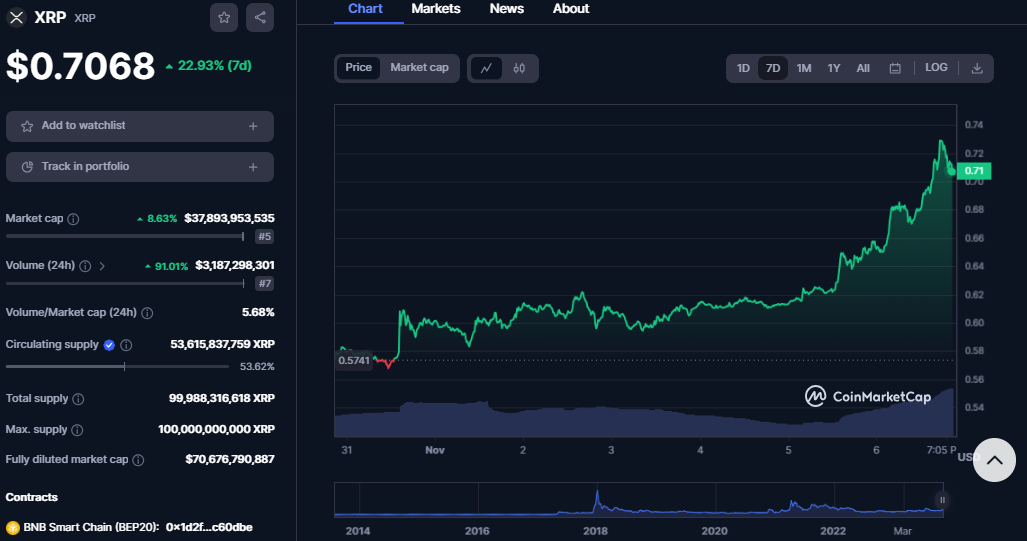
Task: Click the star favorite icon near XRP
Action: (224, 18)
